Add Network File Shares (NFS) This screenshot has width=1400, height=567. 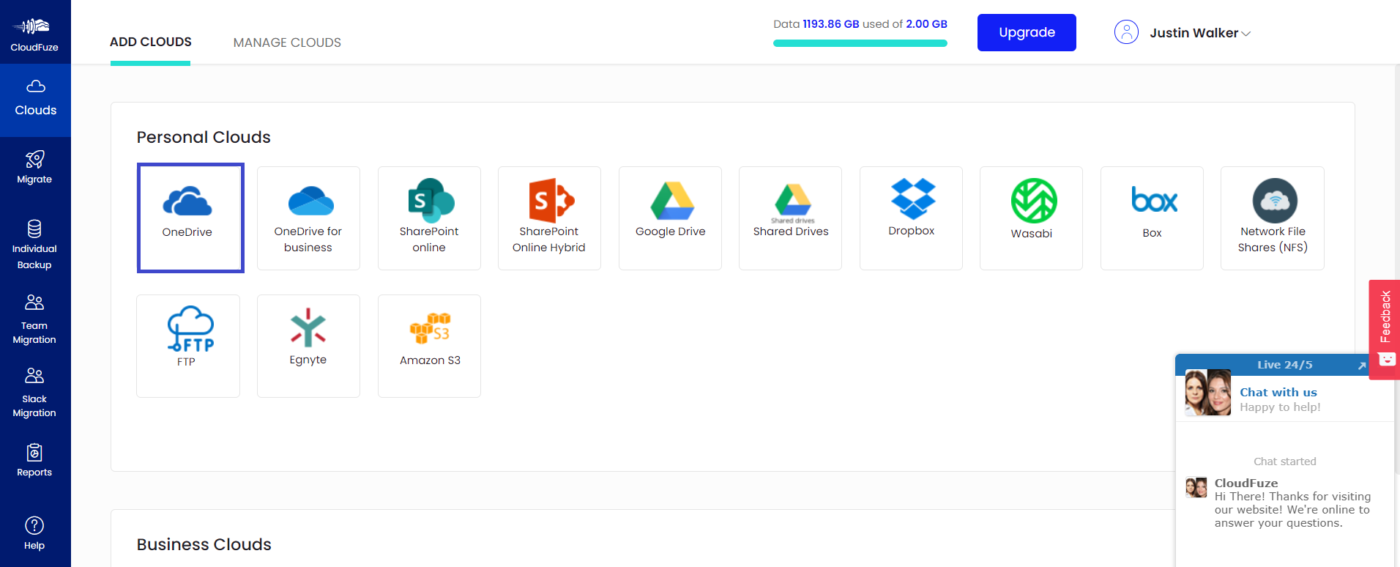(1272, 218)
